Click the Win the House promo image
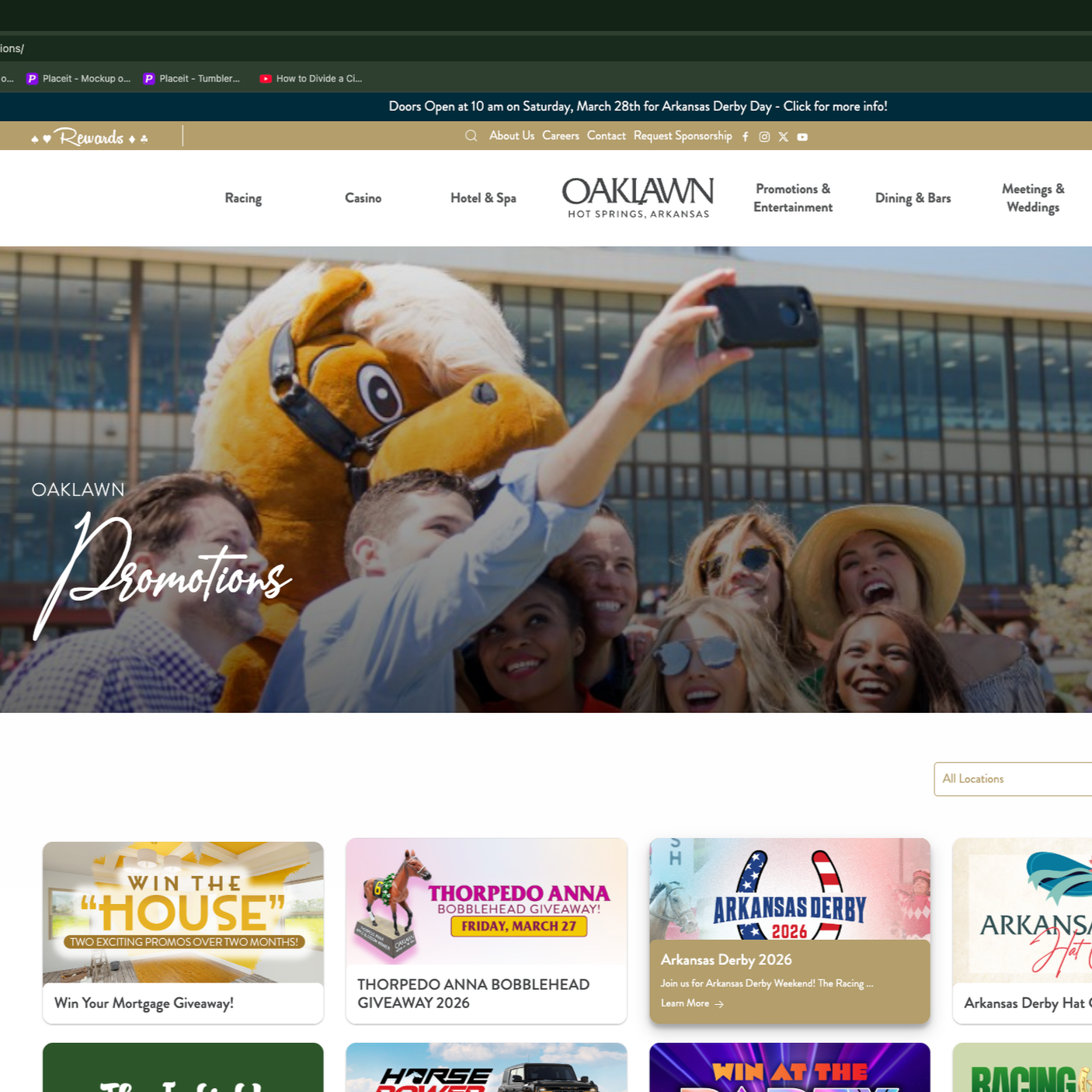Viewport: 1092px width, 1092px height. 183,913
